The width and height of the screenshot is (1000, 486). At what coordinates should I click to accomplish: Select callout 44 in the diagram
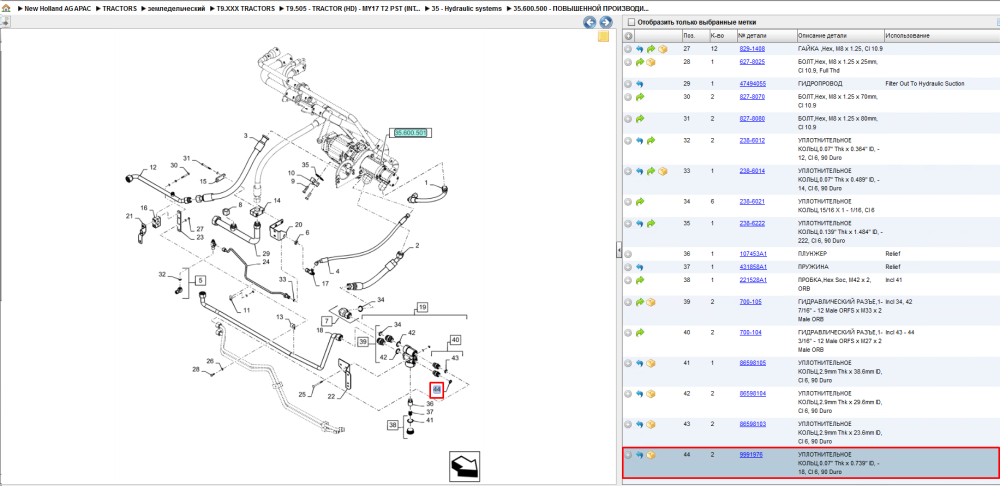tap(437, 389)
